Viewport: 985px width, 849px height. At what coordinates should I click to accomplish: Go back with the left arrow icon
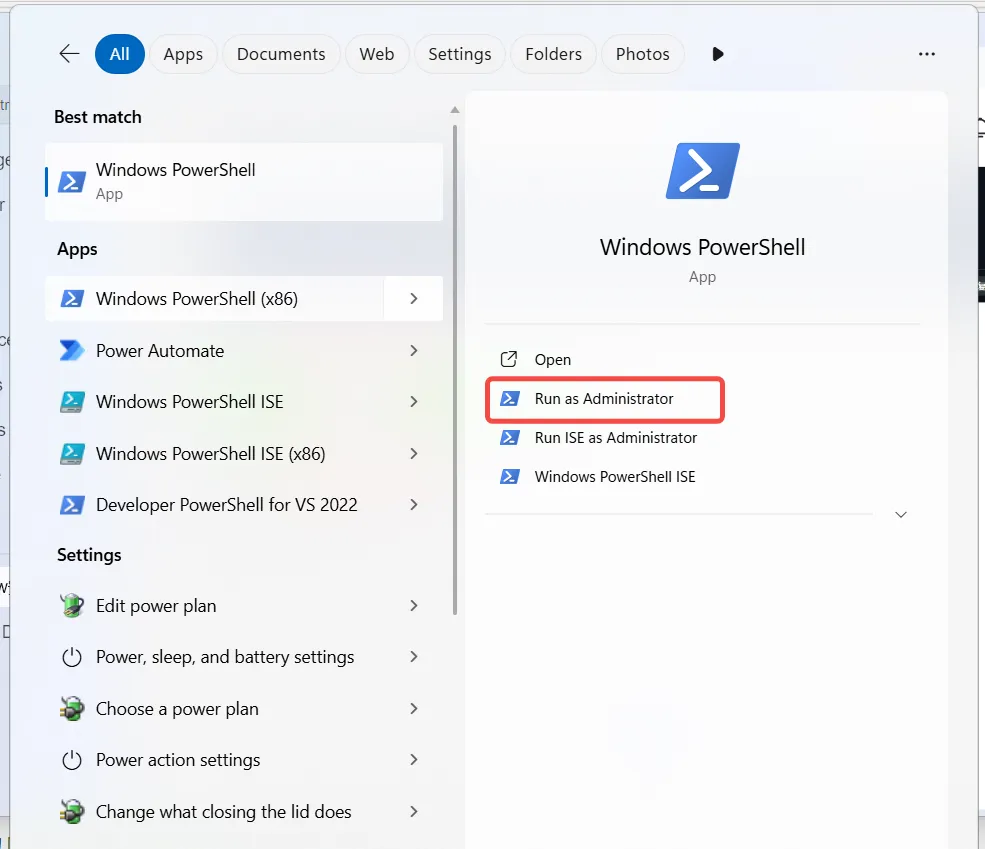(69, 54)
